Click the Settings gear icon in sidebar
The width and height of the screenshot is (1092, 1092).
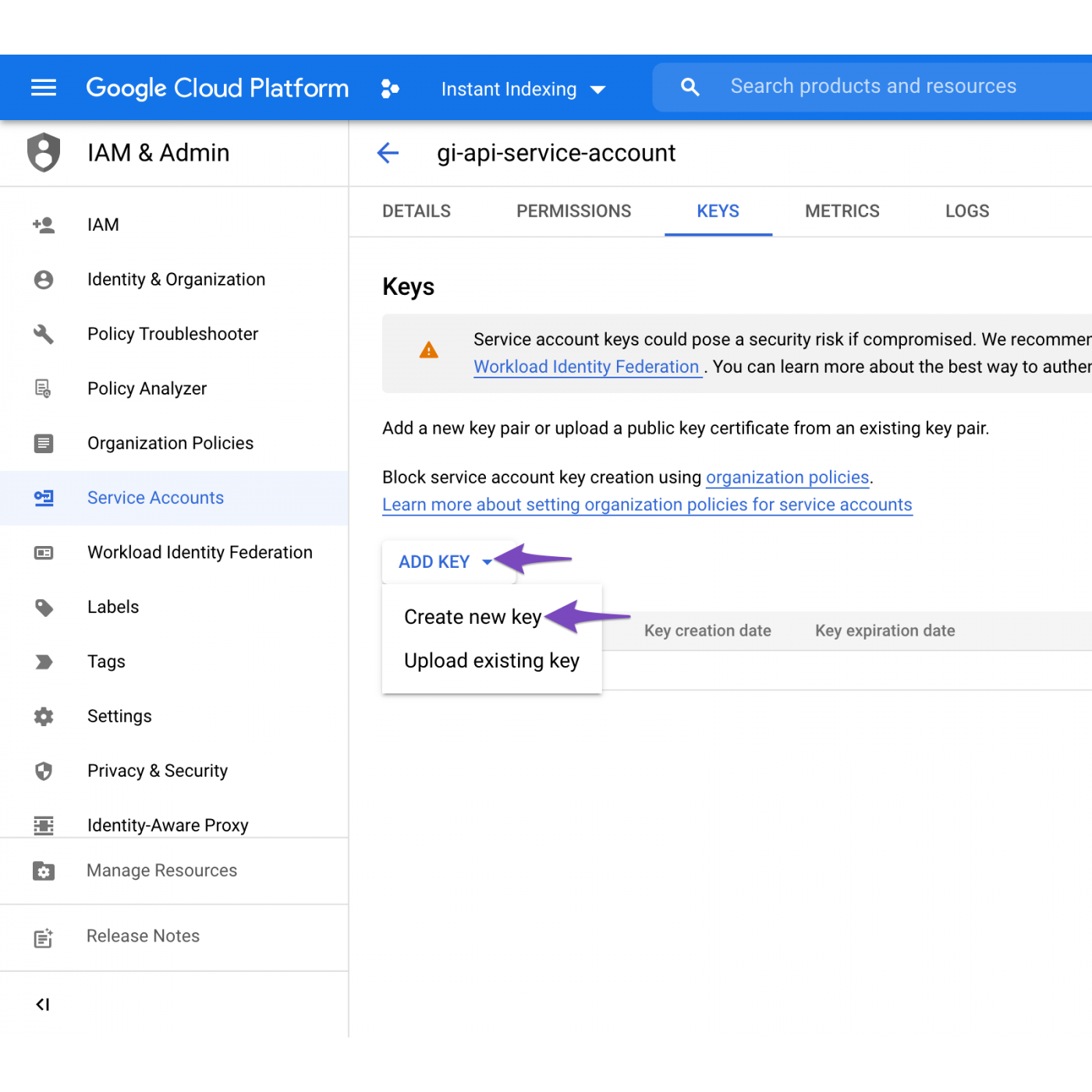click(44, 717)
